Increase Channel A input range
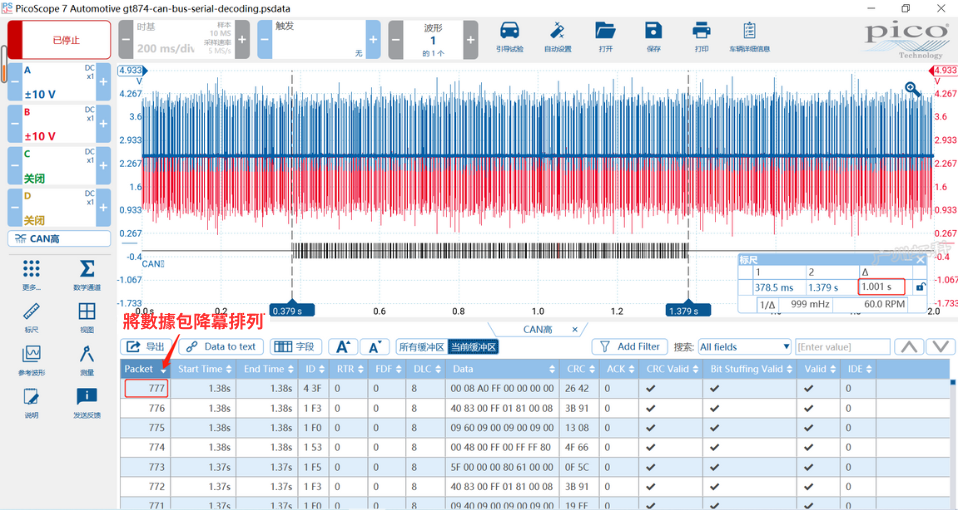Image resolution: width=960 pixels, height=510 pixels. 103,82
